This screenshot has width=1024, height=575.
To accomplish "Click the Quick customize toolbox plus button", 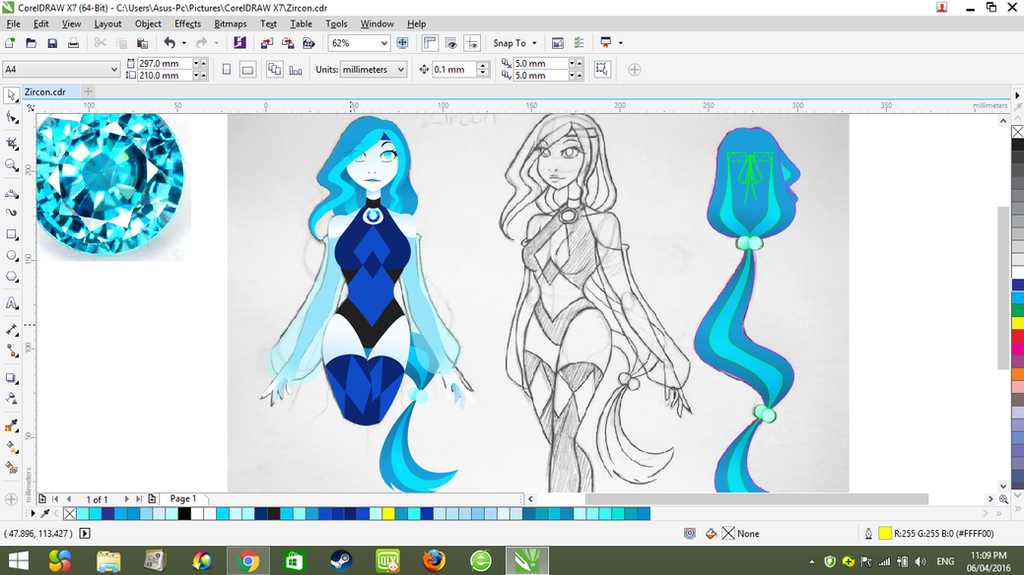I will coord(11,499).
